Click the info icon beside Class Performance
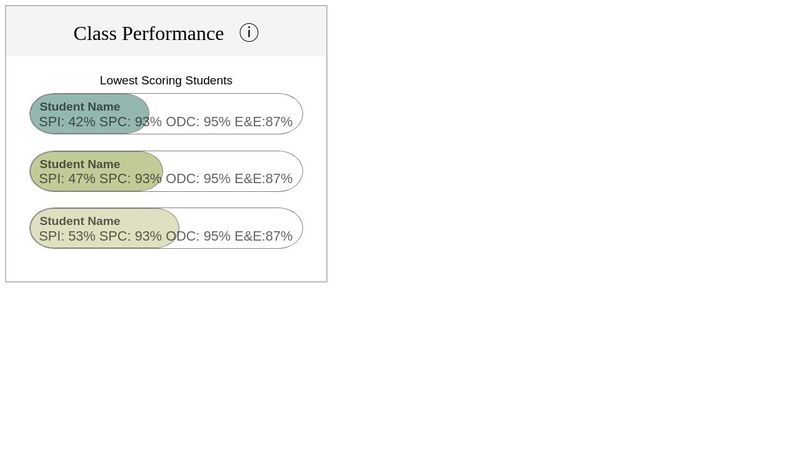 pos(249,33)
